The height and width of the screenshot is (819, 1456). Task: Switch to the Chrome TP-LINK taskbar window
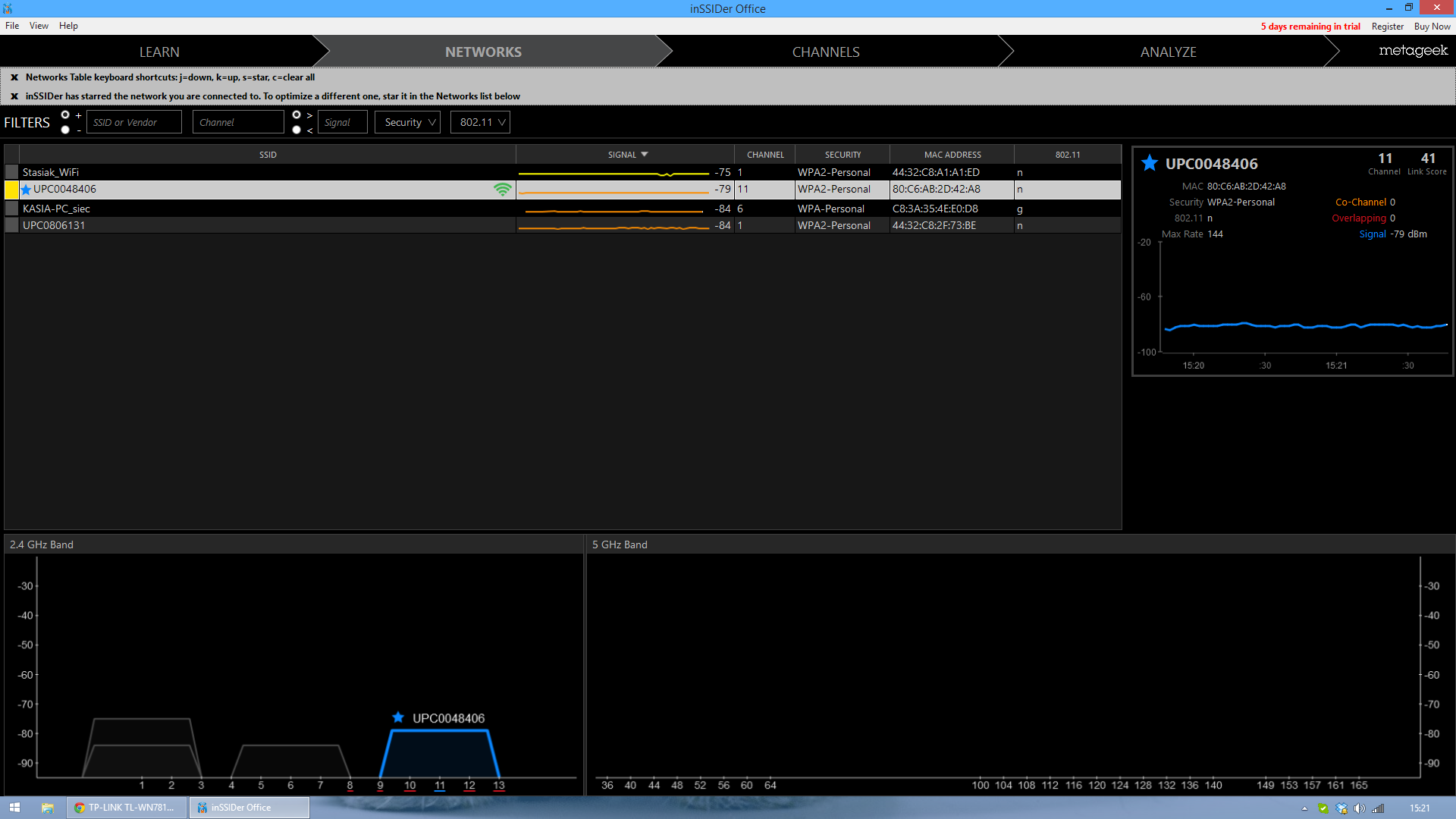[127, 808]
